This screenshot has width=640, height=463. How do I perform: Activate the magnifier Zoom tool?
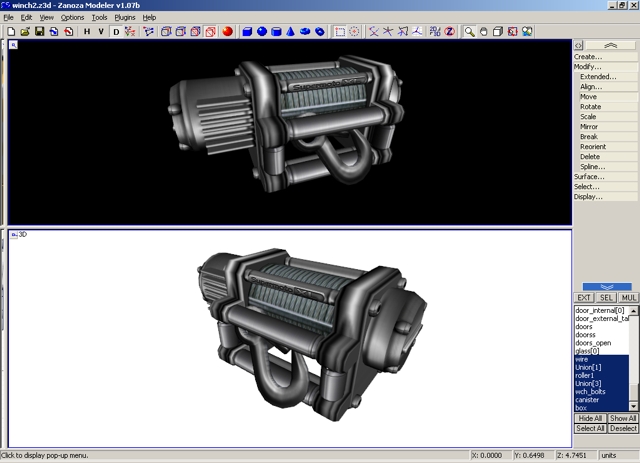(469, 32)
